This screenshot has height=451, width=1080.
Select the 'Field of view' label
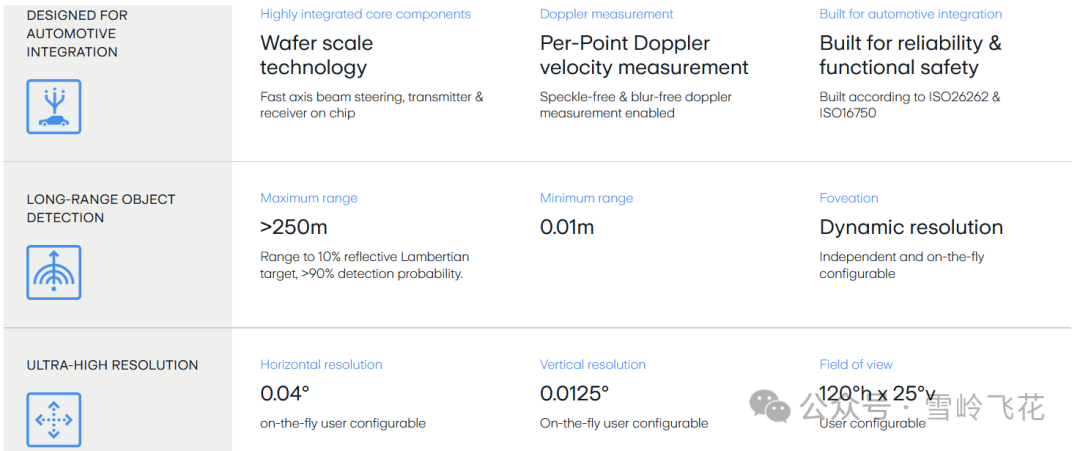point(856,364)
